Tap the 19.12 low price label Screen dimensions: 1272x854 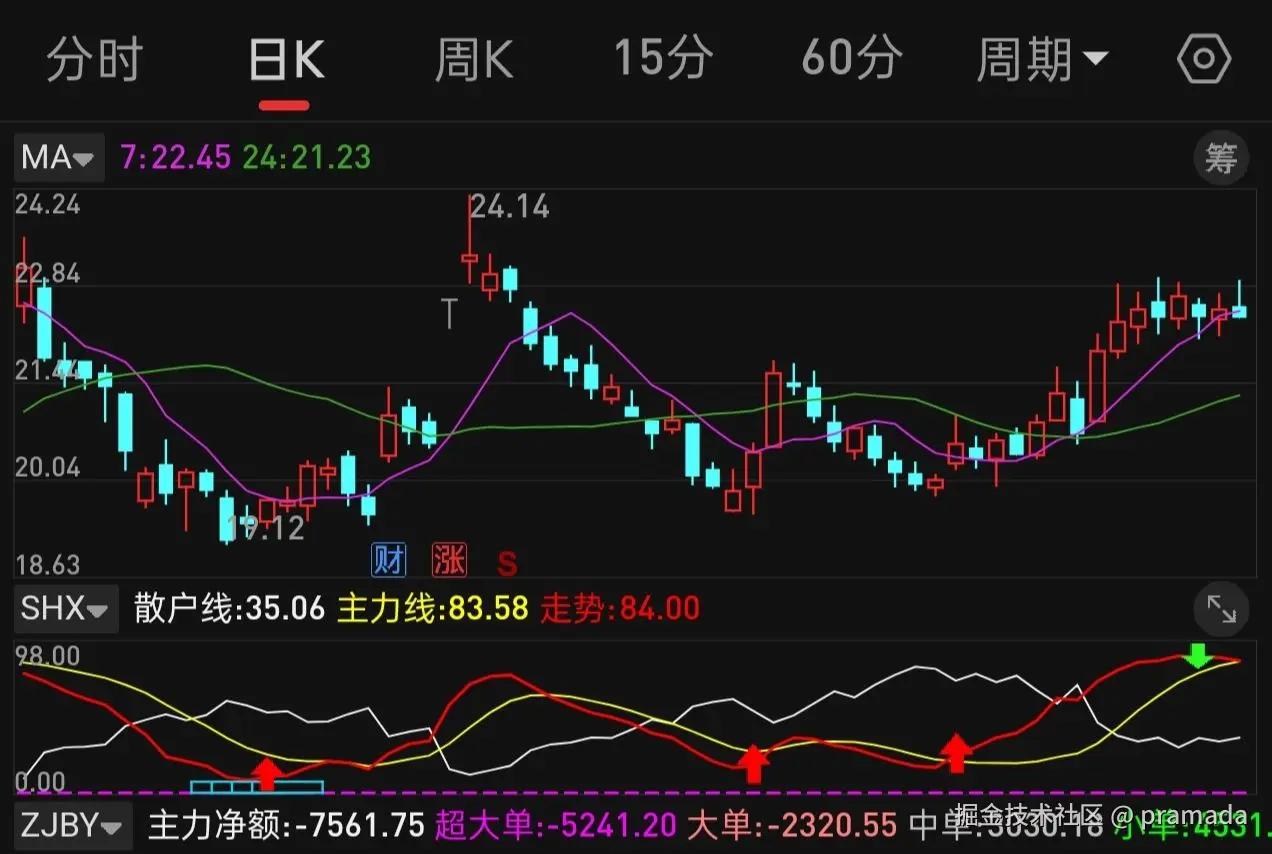[x=265, y=528]
